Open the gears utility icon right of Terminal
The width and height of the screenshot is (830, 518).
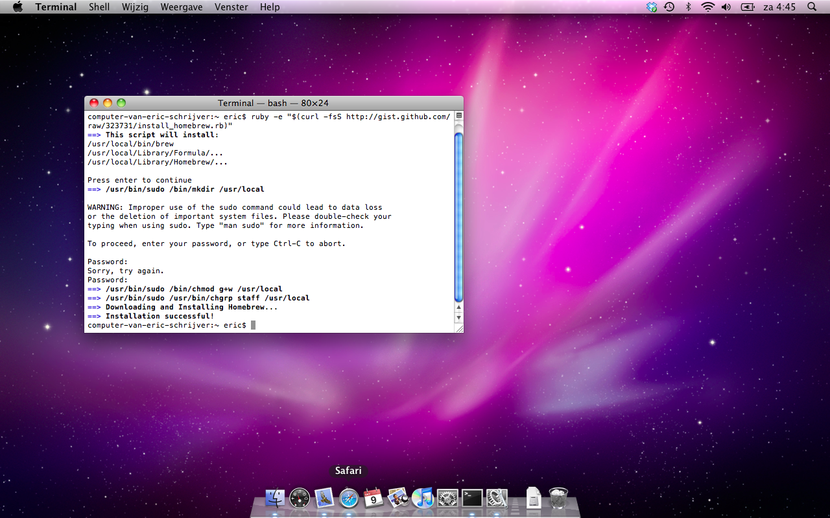point(497,498)
